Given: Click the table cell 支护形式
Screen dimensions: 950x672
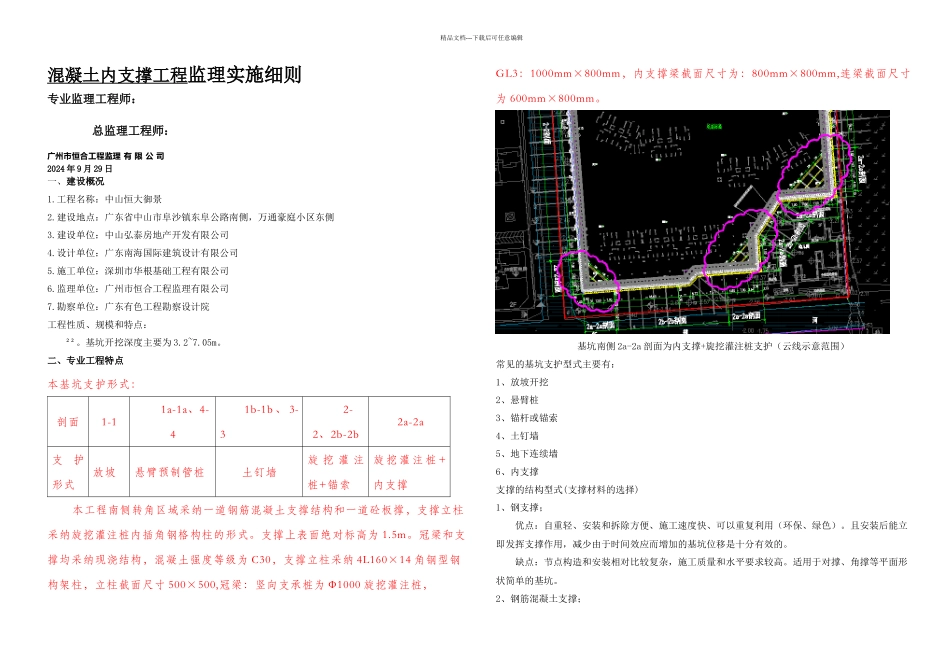Looking at the screenshot, I should tap(68, 472).
